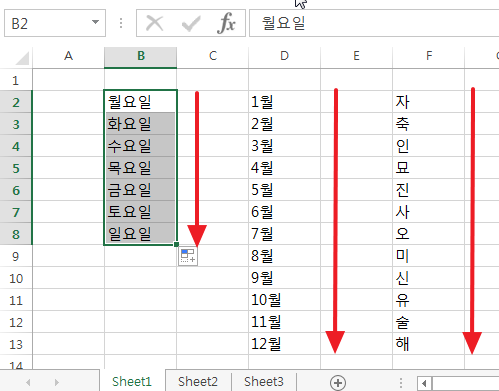
Task: Select cell containing 진
Action: 429,190
